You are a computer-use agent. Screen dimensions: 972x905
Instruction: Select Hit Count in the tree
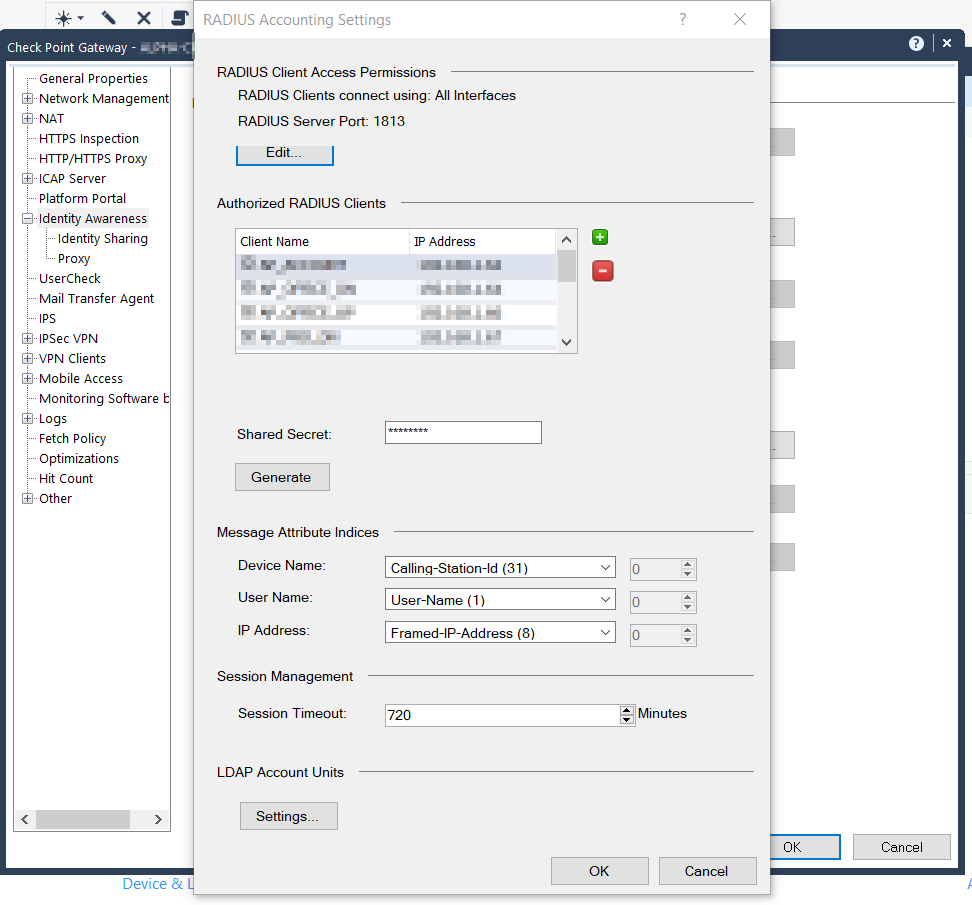pyautogui.click(x=66, y=479)
